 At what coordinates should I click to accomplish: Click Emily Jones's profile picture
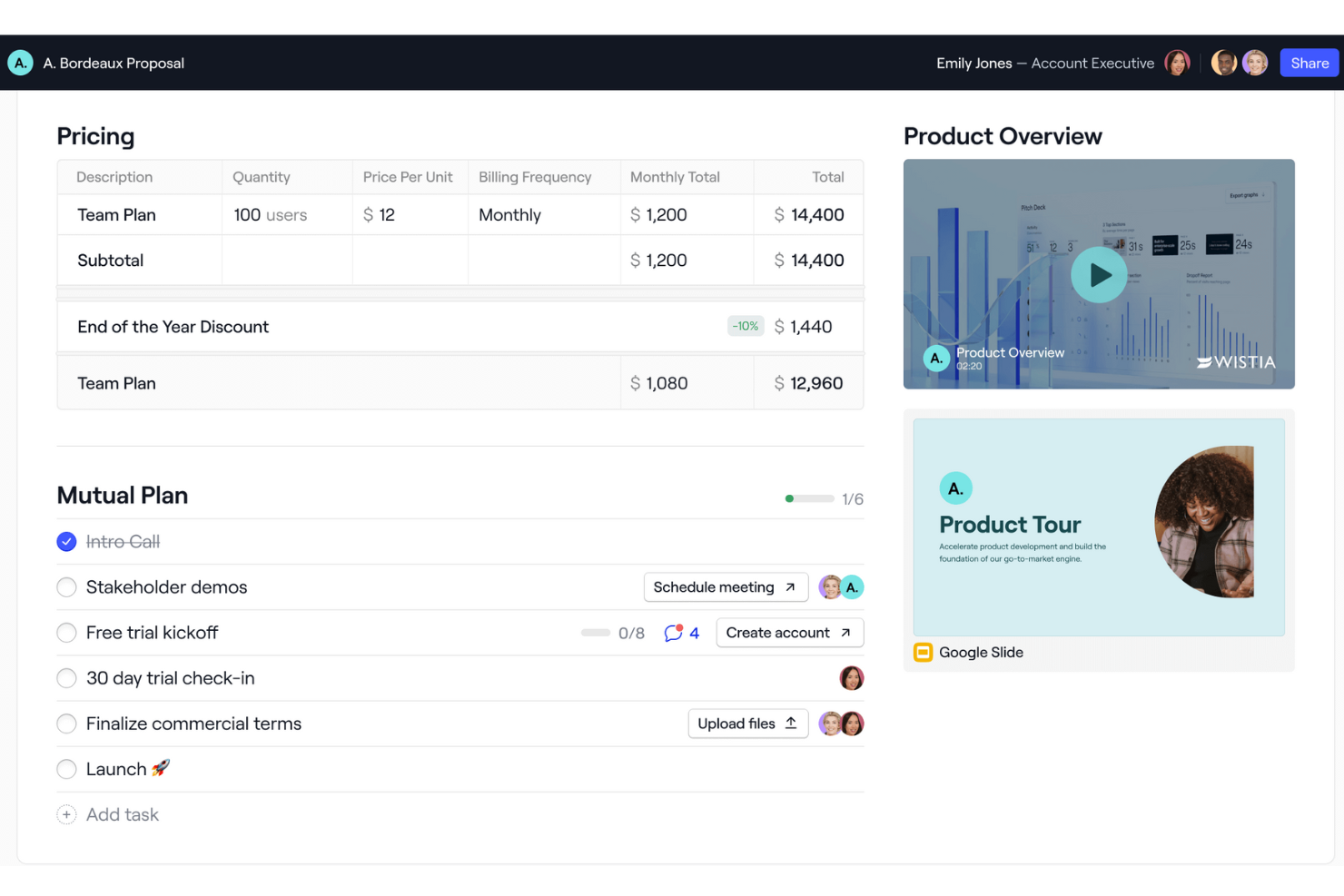click(x=1178, y=62)
